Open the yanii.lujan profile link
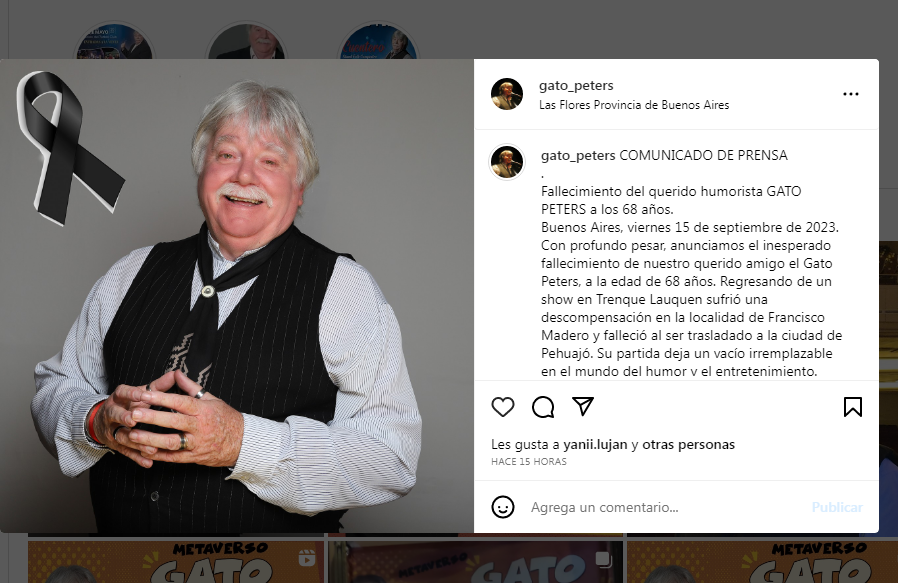Screen dimensions: 898x583 click(596, 444)
